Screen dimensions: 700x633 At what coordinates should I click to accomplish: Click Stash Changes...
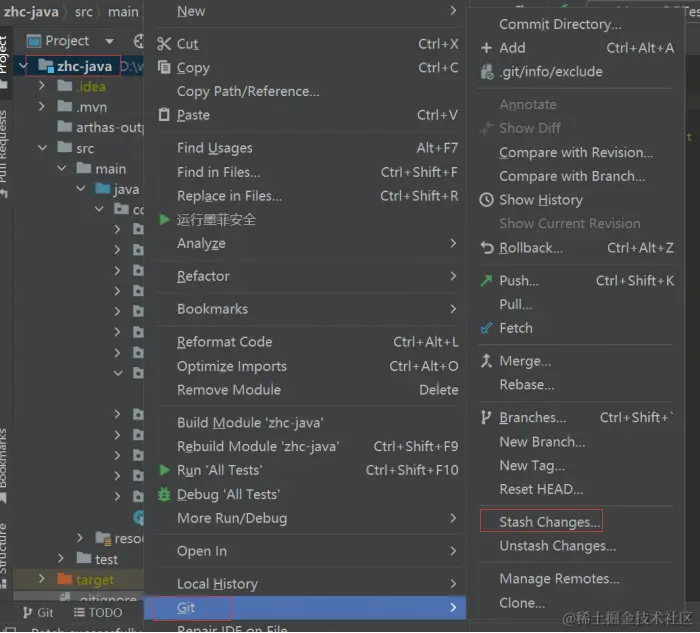click(x=576, y=521)
